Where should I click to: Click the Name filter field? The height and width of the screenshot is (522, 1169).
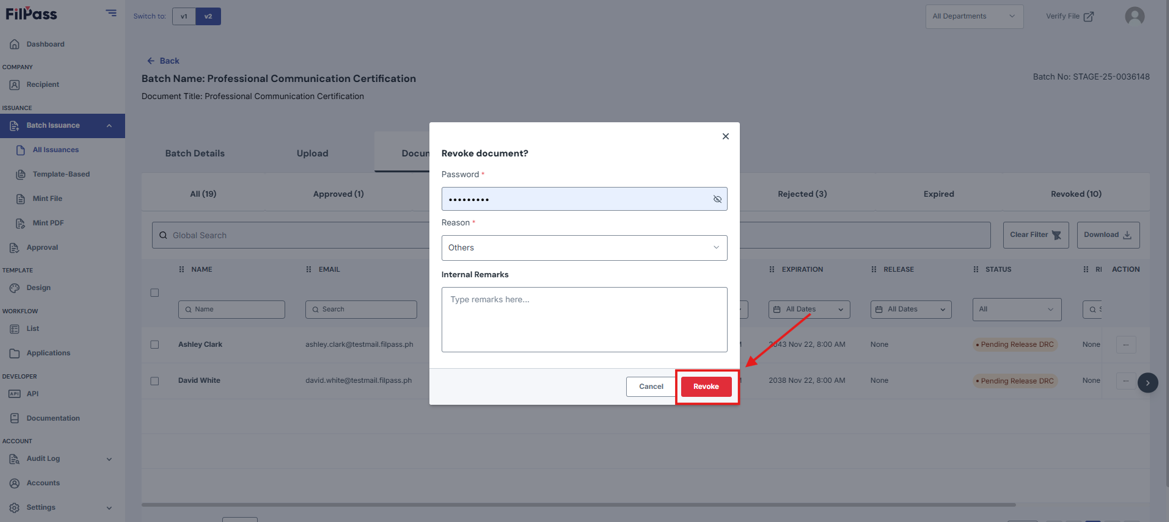pyautogui.click(x=232, y=309)
